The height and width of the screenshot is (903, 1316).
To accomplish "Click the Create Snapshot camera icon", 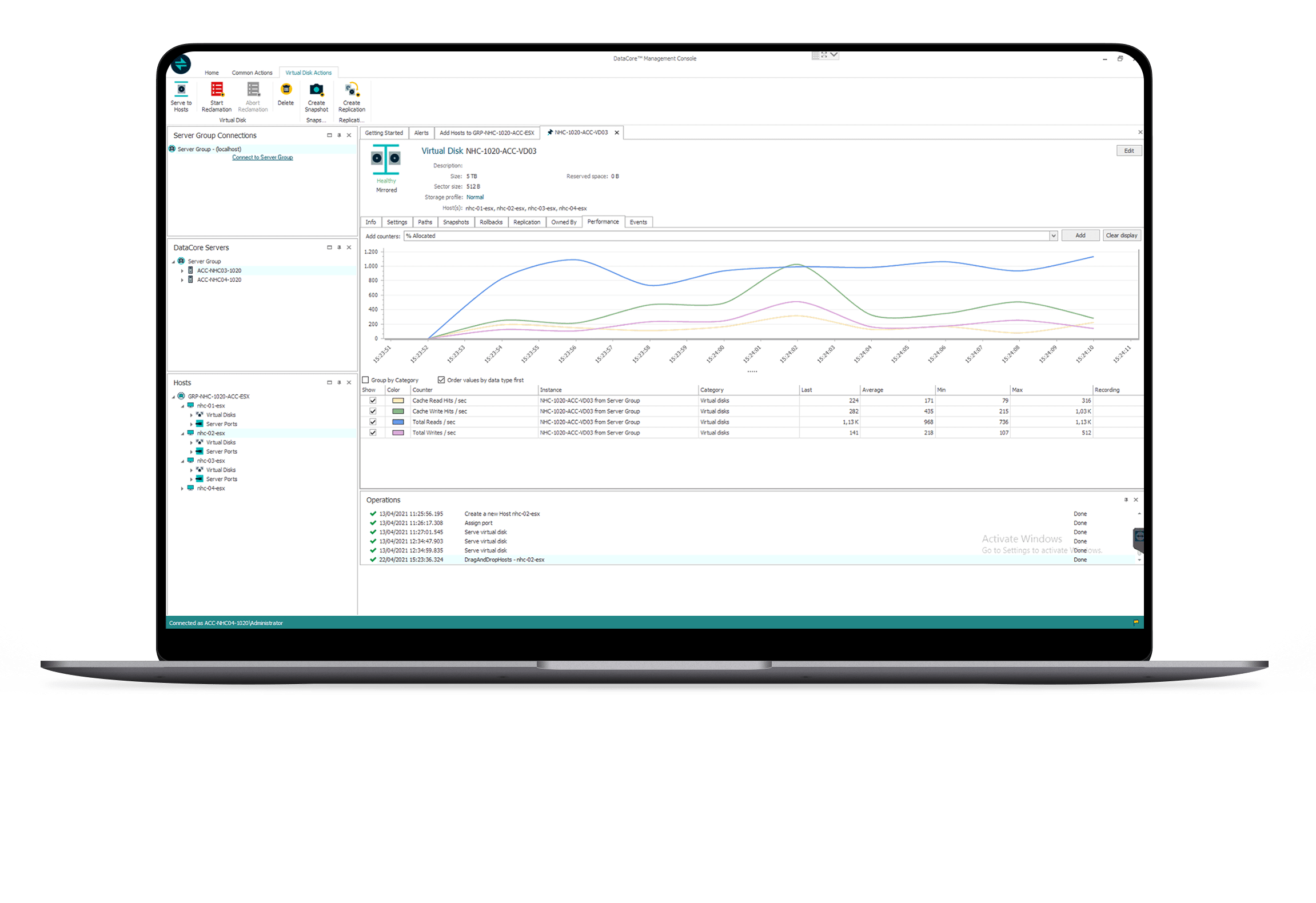I will 316,90.
